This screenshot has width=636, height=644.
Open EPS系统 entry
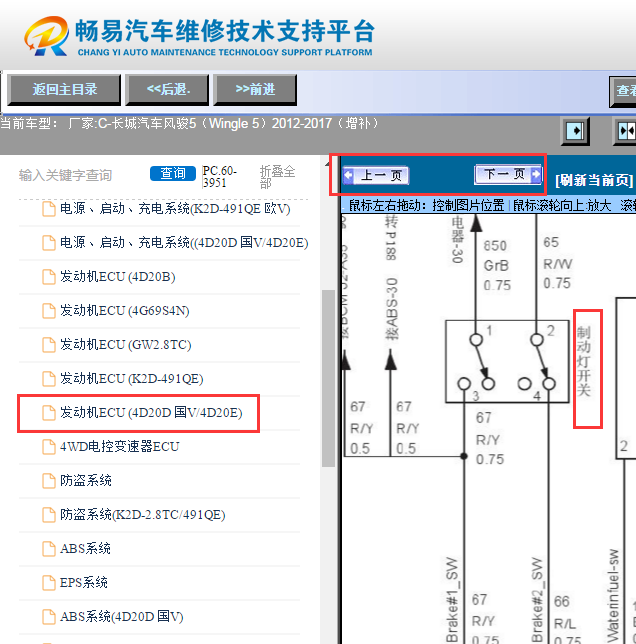[x=84, y=582]
